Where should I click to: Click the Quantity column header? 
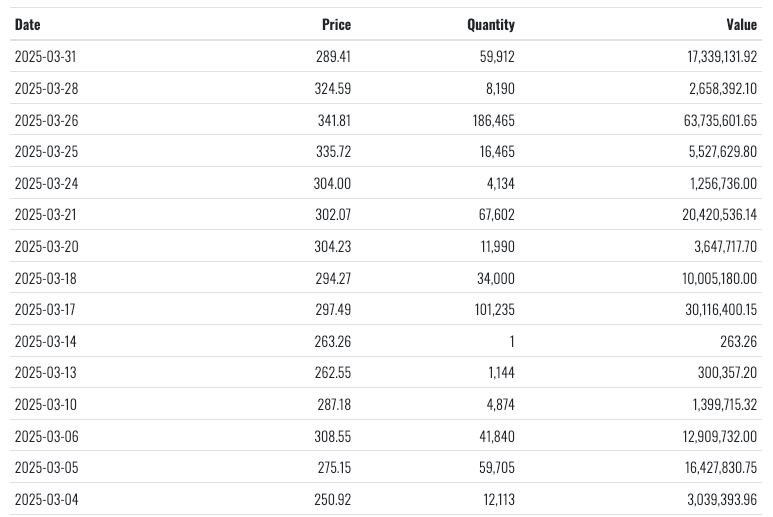tap(490, 24)
